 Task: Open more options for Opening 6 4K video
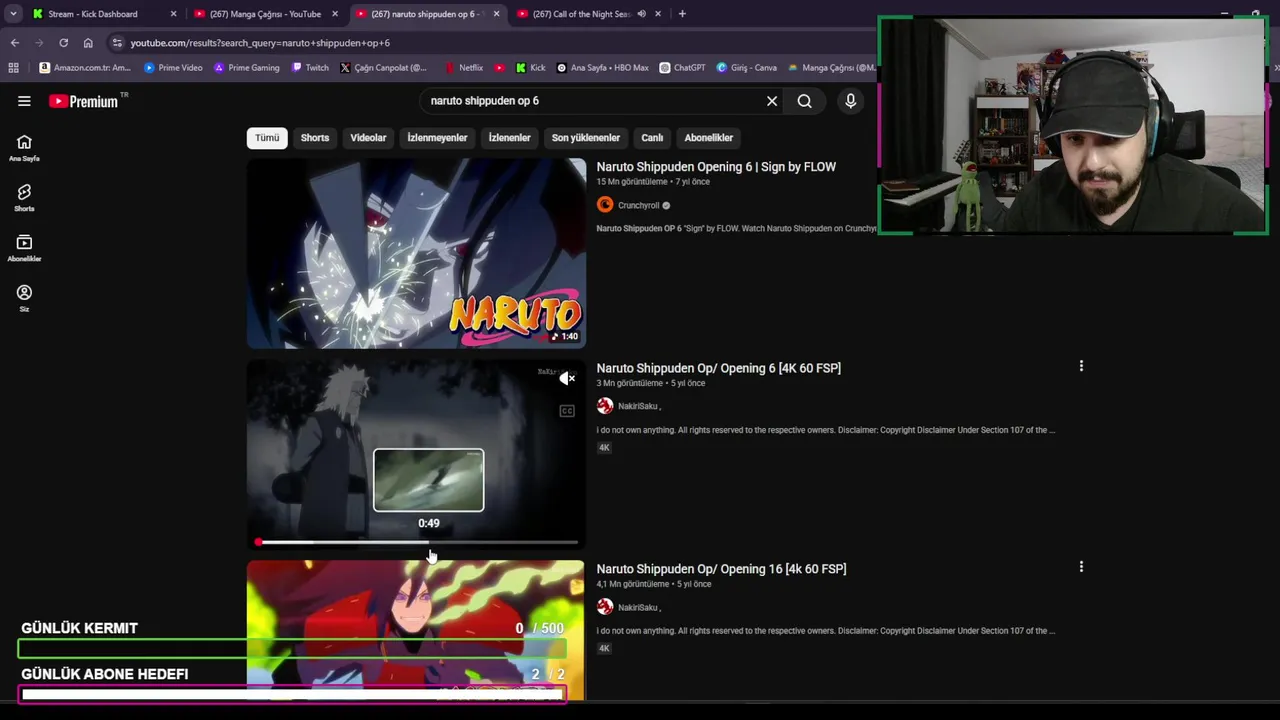pos(1081,366)
